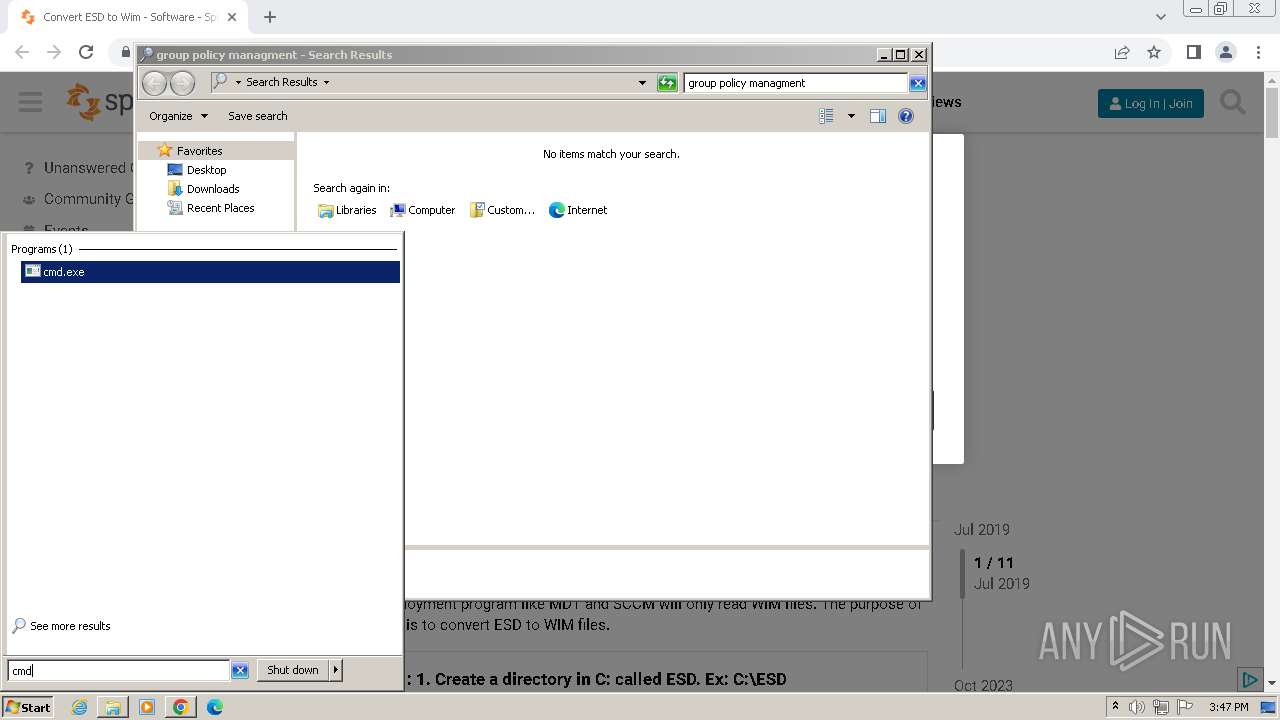
Task: Click Oct 2023 timeline marker
Action: point(983,686)
